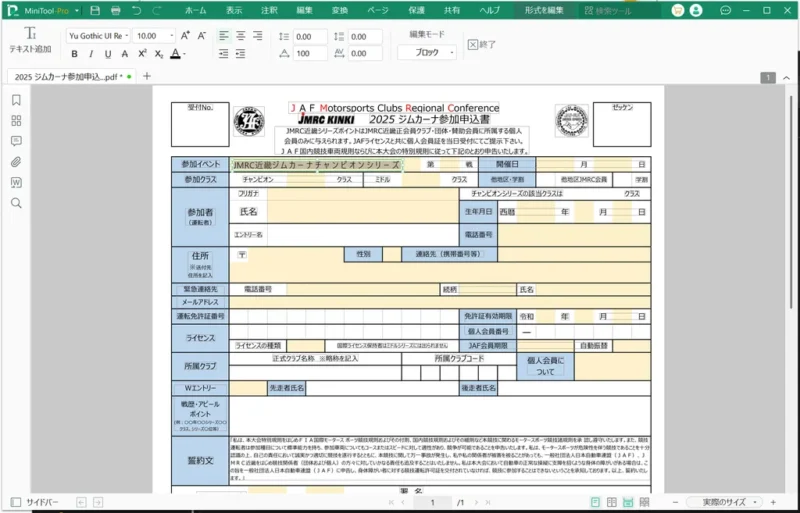Open the ホーム menu tab

[x=195, y=10]
